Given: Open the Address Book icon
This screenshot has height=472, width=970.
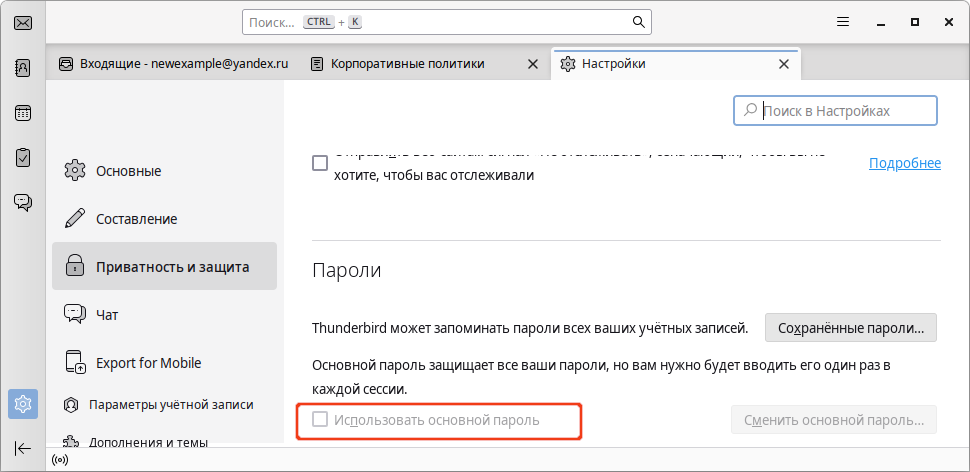Looking at the screenshot, I should [23, 68].
